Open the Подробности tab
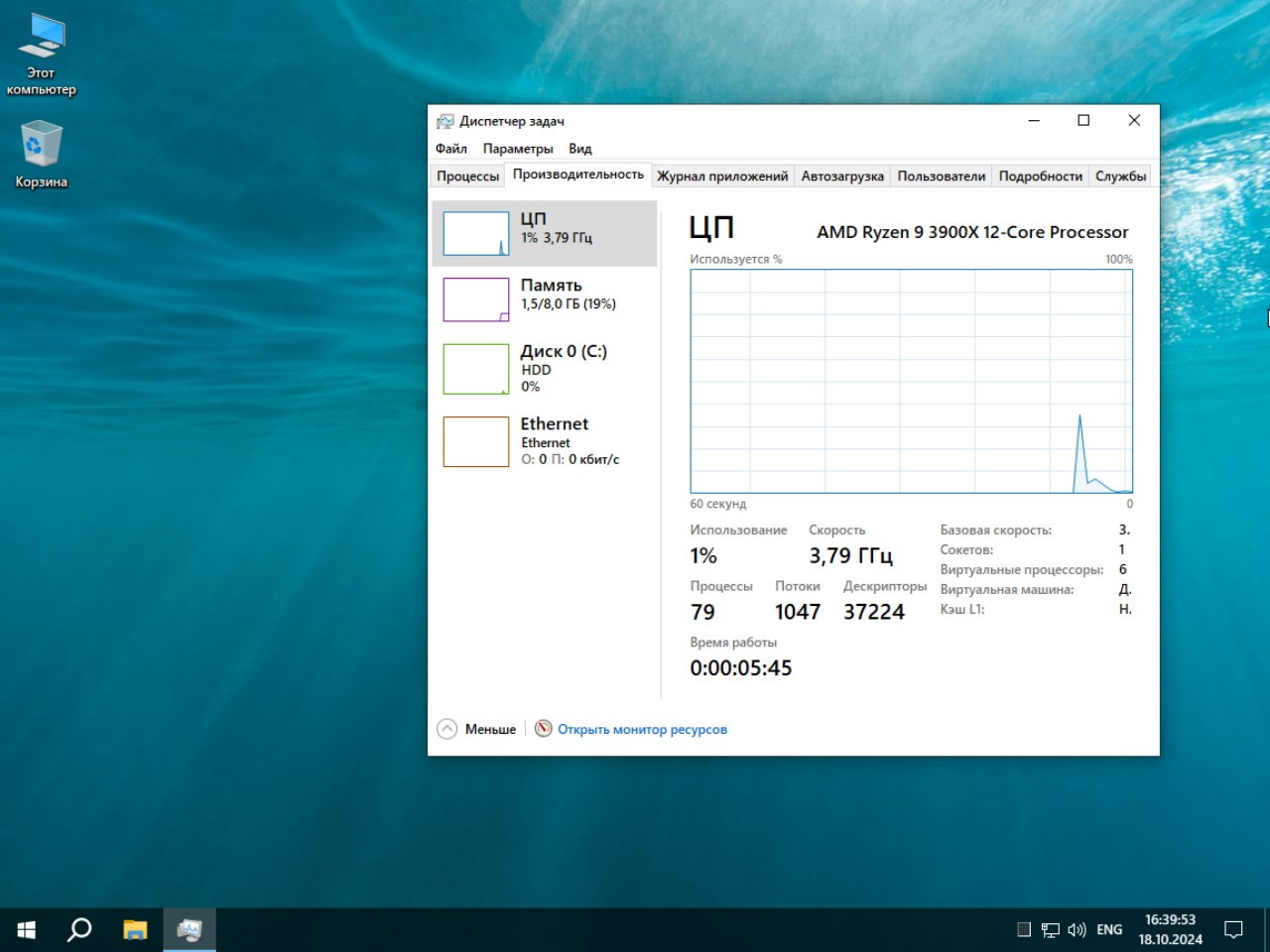The image size is (1270, 952). [x=1041, y=177]
